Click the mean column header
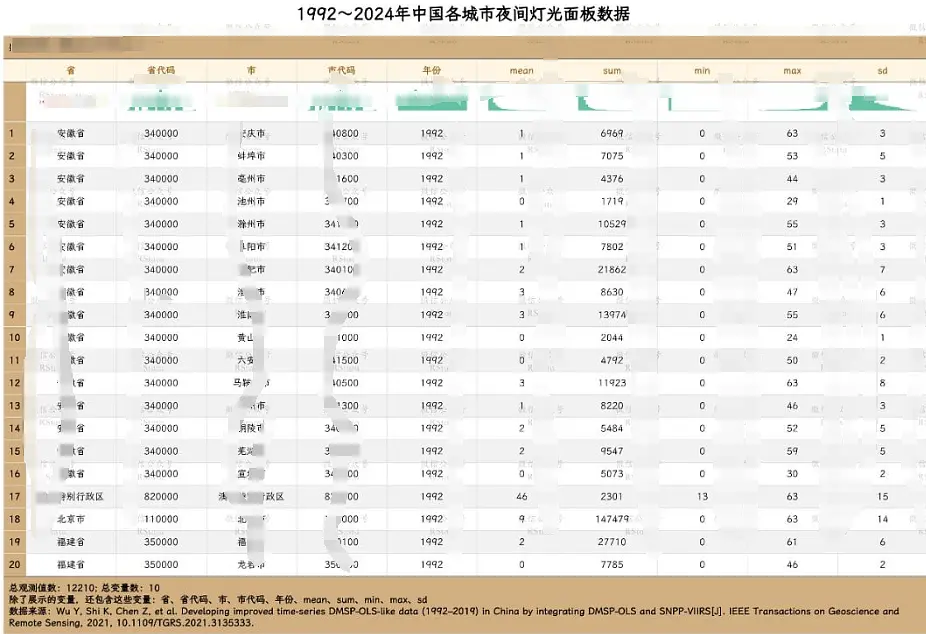This screenshot has width=926, height=634. click(521, 71)
